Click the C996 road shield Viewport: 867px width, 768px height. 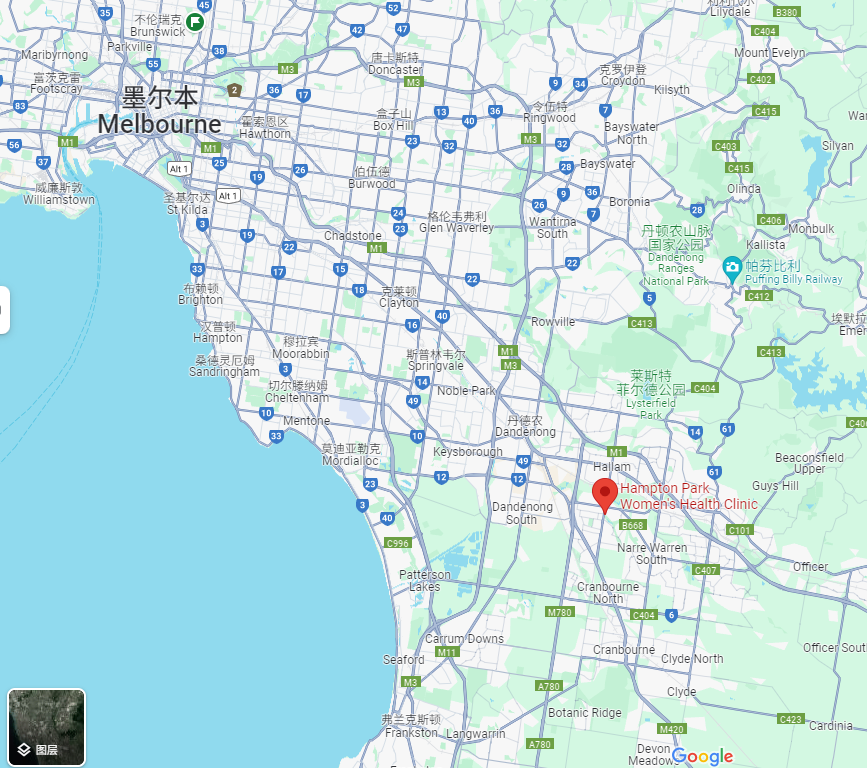pos(398,543)
